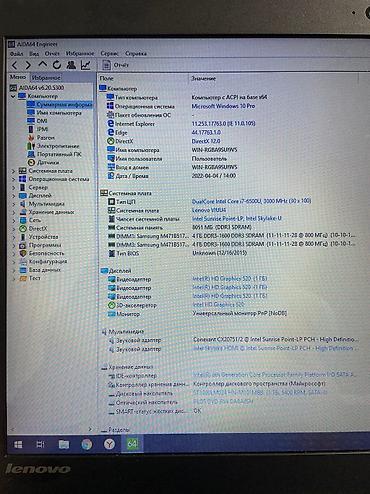370x494 pixels.
Task: Select the DMI tree item
Action: [42, 121]
